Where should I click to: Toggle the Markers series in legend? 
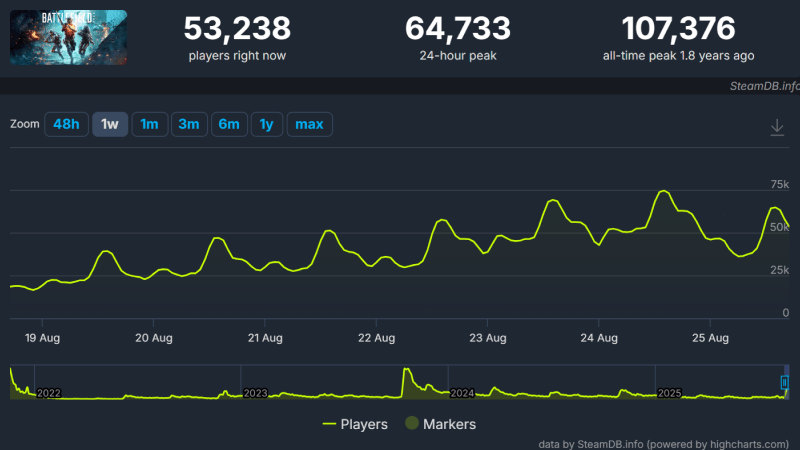tap(440, 424)
